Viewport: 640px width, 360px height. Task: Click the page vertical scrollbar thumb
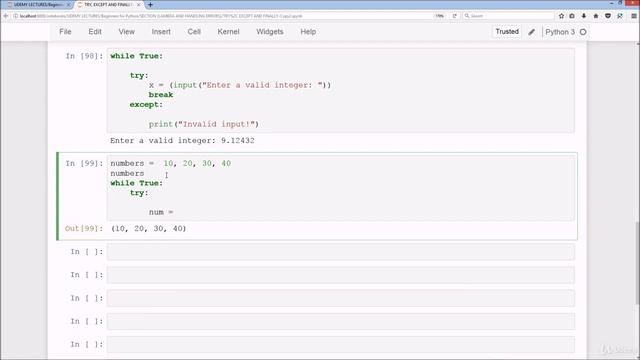coord(638,262)
